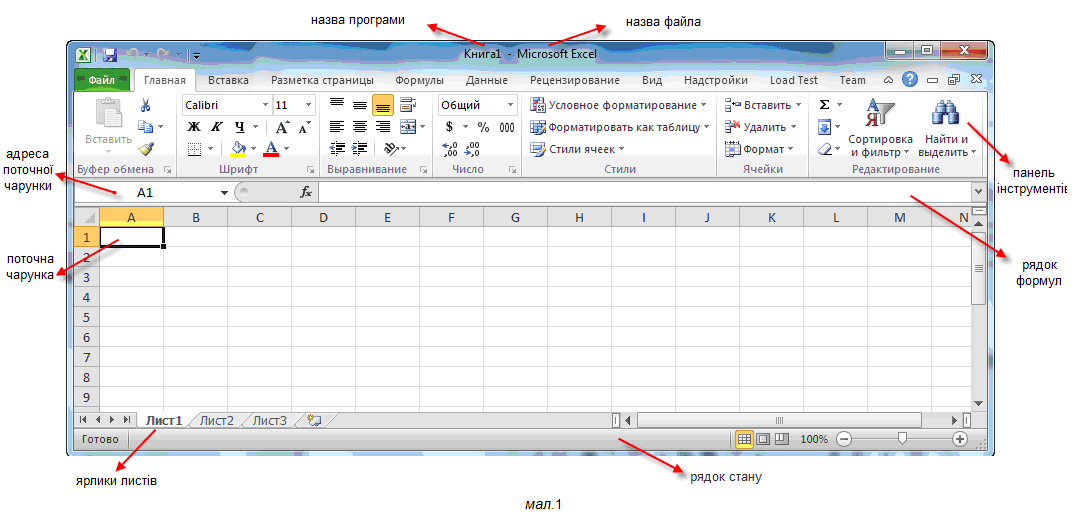Click the Insert Worksheet tab icon
This screenshot has height=521, width=1082.
[315, 420]
